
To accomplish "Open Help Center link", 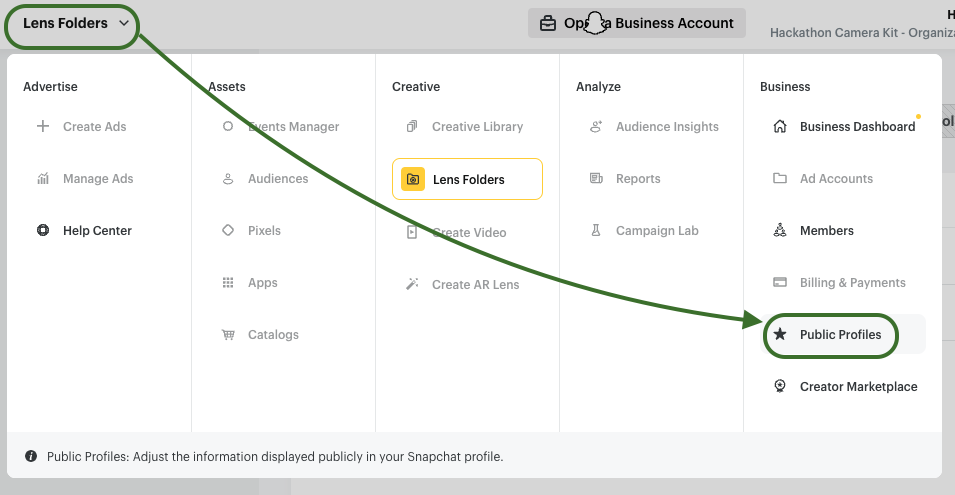I will point(97,231).
